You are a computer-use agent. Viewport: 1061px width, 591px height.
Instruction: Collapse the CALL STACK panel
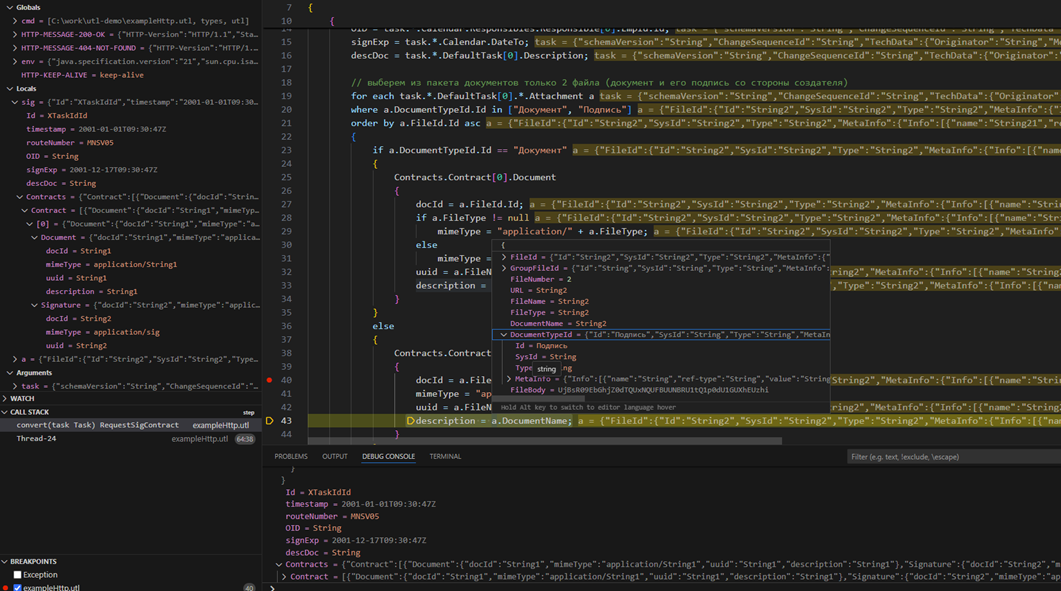point(5,412)
